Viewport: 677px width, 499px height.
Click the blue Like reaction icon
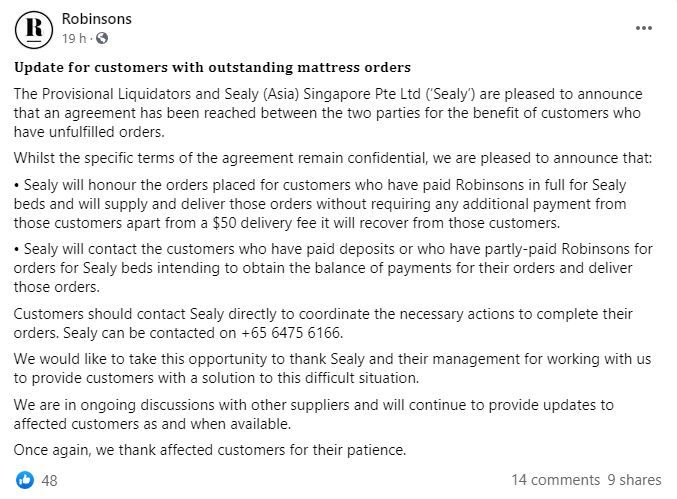click(x=23, y=480)
